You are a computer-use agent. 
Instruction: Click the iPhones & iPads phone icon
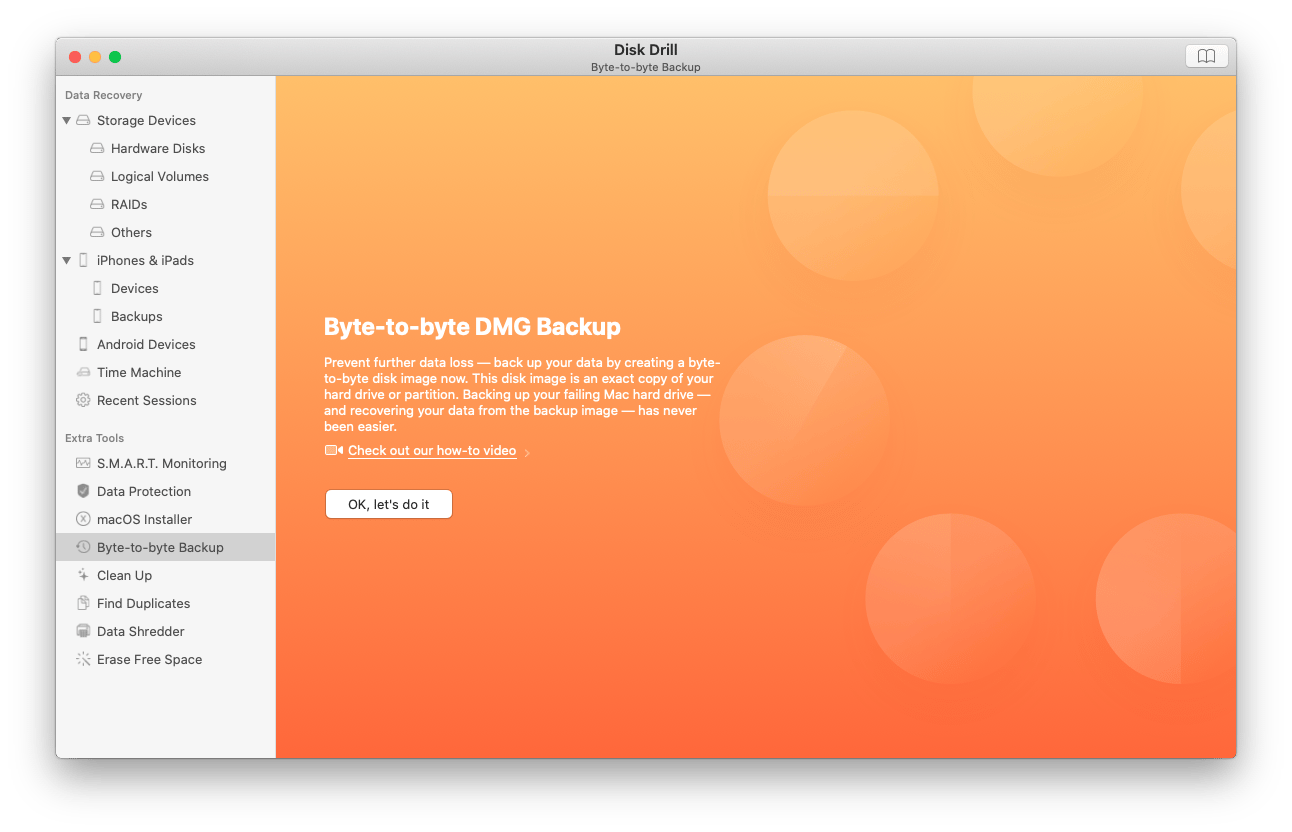tap(83, 260)
